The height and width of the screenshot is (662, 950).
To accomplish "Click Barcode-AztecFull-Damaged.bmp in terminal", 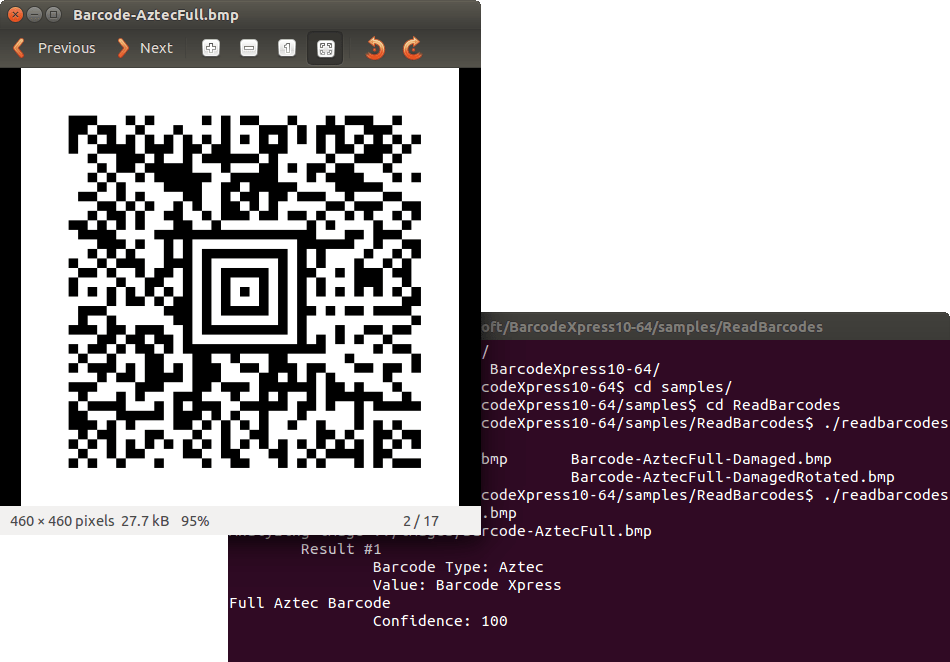I will click(701, 459).
